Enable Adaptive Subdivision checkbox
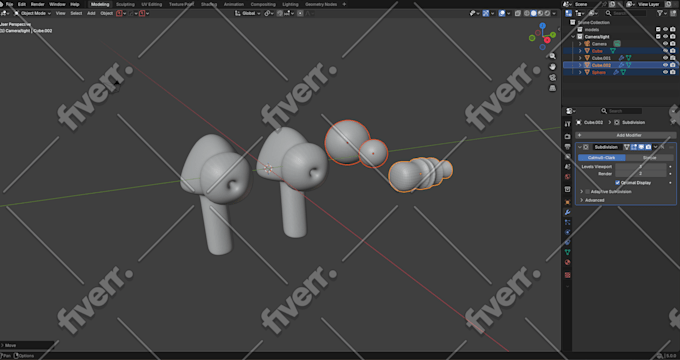The height and width of the screenshot is (360, 680). pos(588,192)
